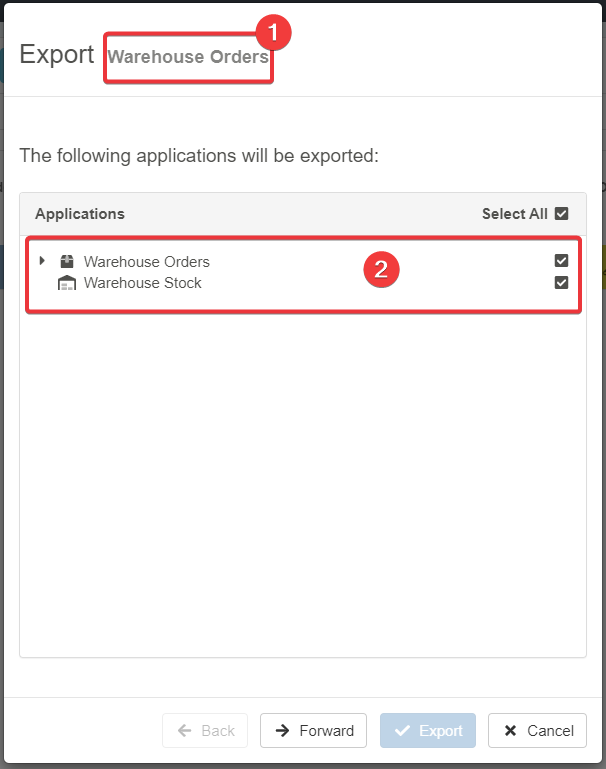Select the Warehouse Orders row label
Screen dimensions: 606x769
point(146,262)
